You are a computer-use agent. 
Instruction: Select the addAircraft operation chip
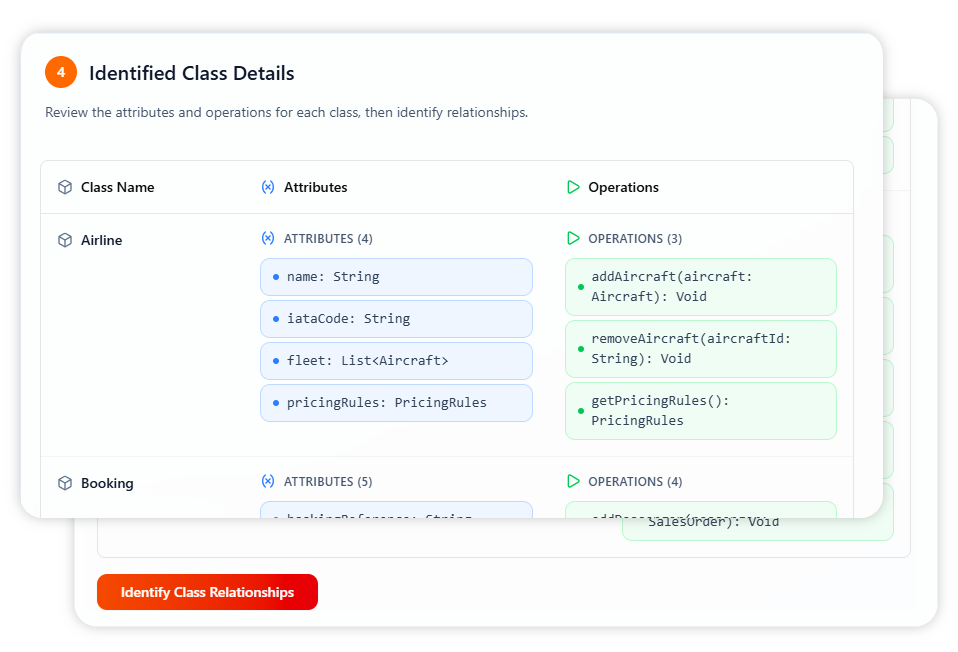[700, 287]
